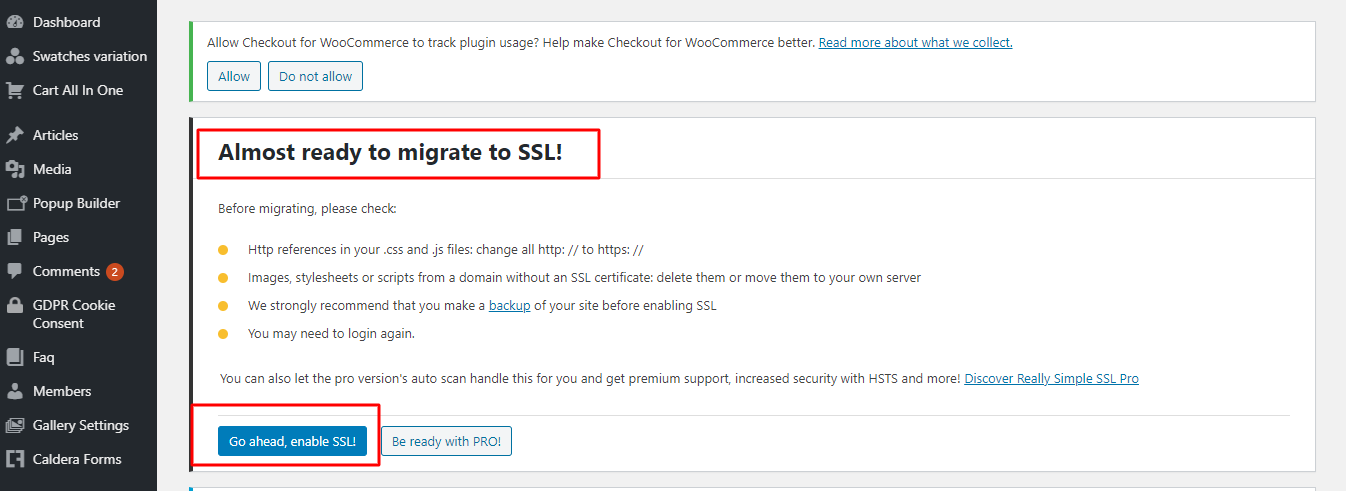Click the Dashboard gauge icon
The width and height of the screenshot is (1346, 491).
[x=15, y=22]
